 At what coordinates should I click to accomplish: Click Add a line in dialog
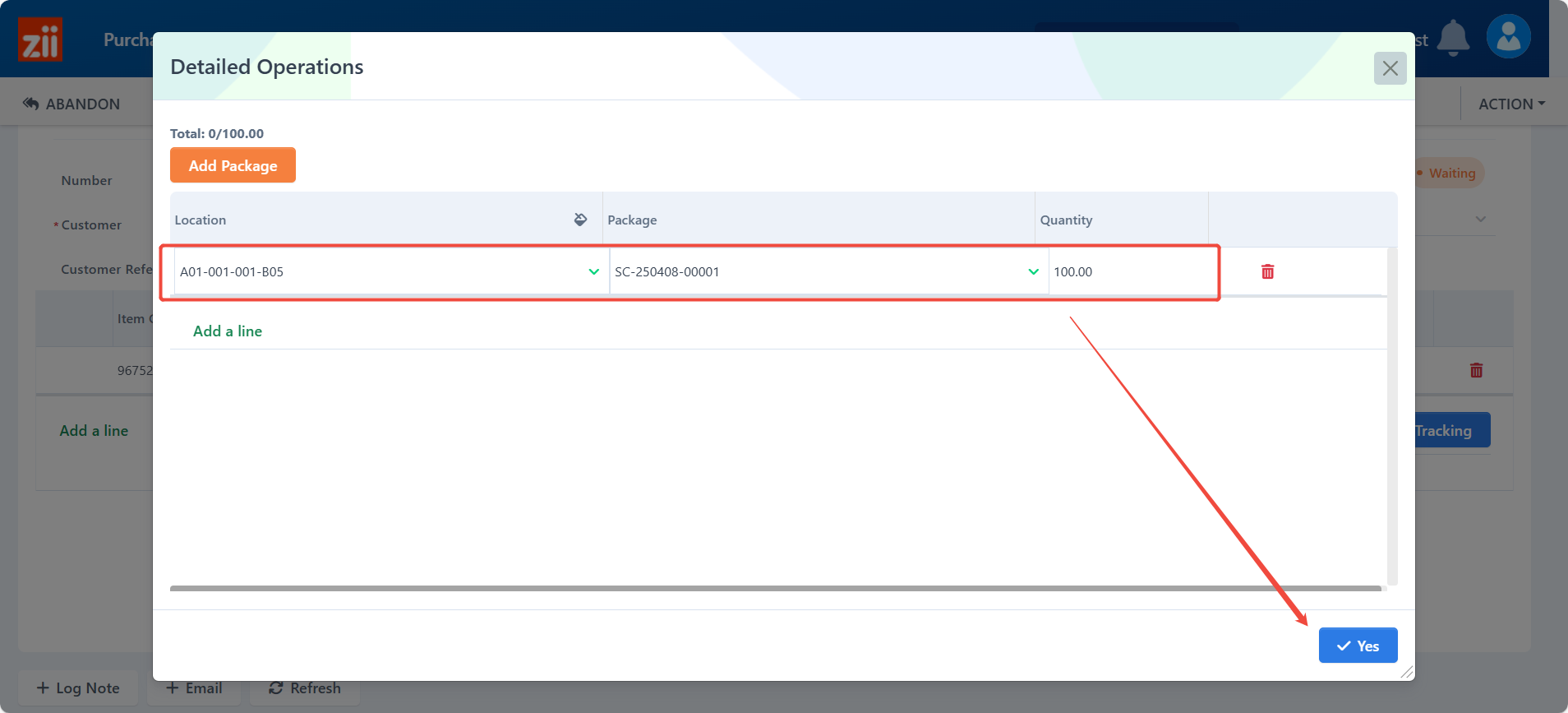pos(228,331)
